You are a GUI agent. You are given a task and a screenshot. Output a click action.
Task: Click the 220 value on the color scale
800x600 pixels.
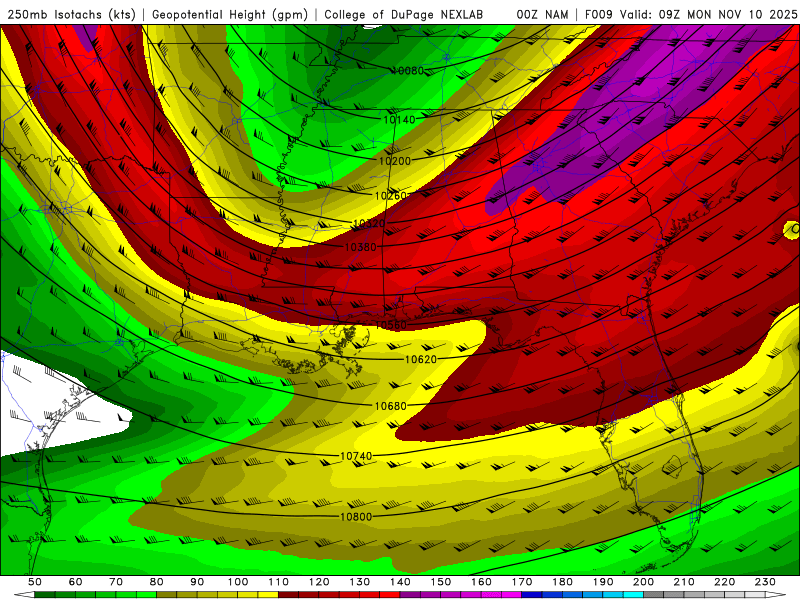pos(725,582)
